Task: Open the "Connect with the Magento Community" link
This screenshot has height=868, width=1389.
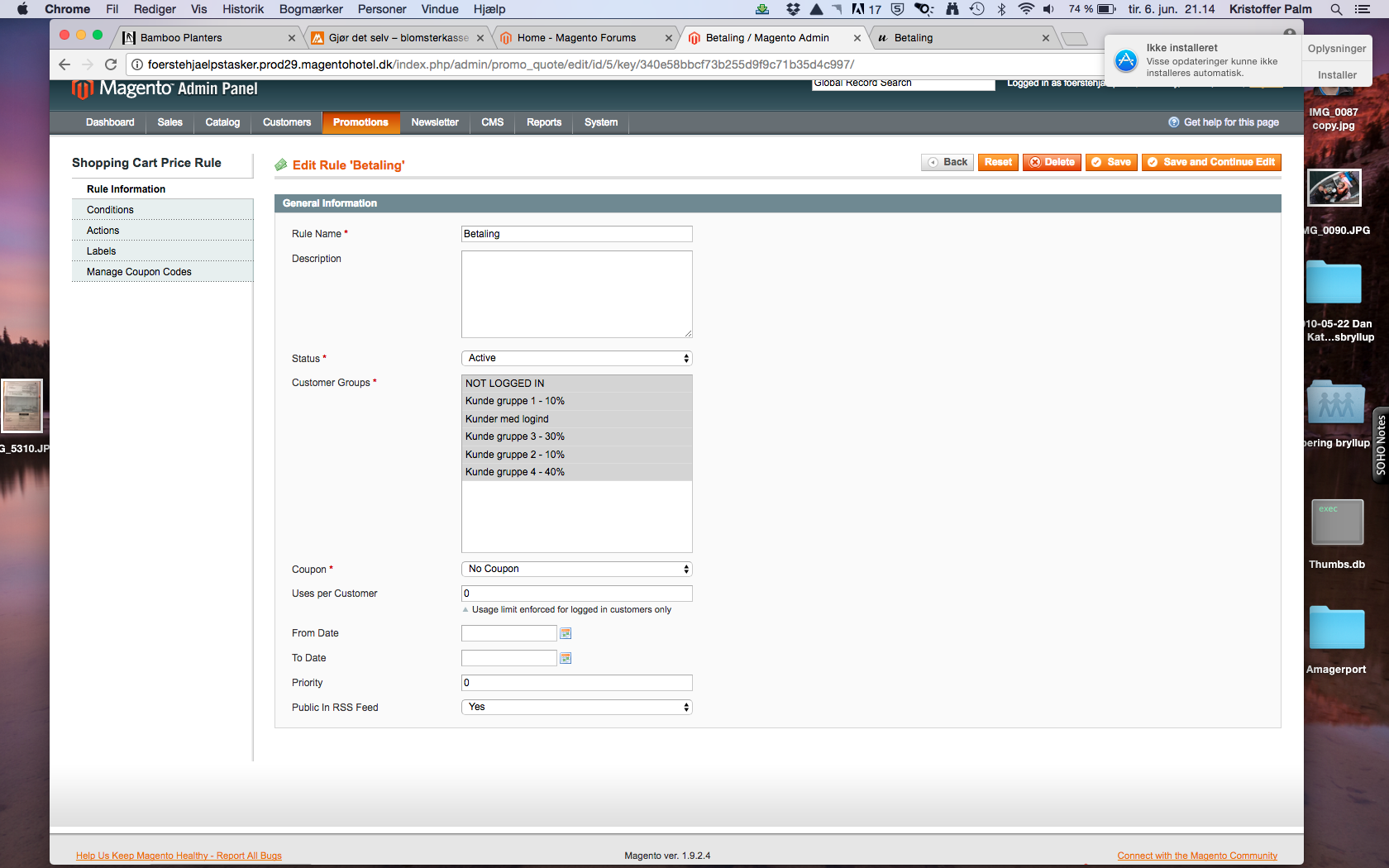Action: pos(1196,856)
